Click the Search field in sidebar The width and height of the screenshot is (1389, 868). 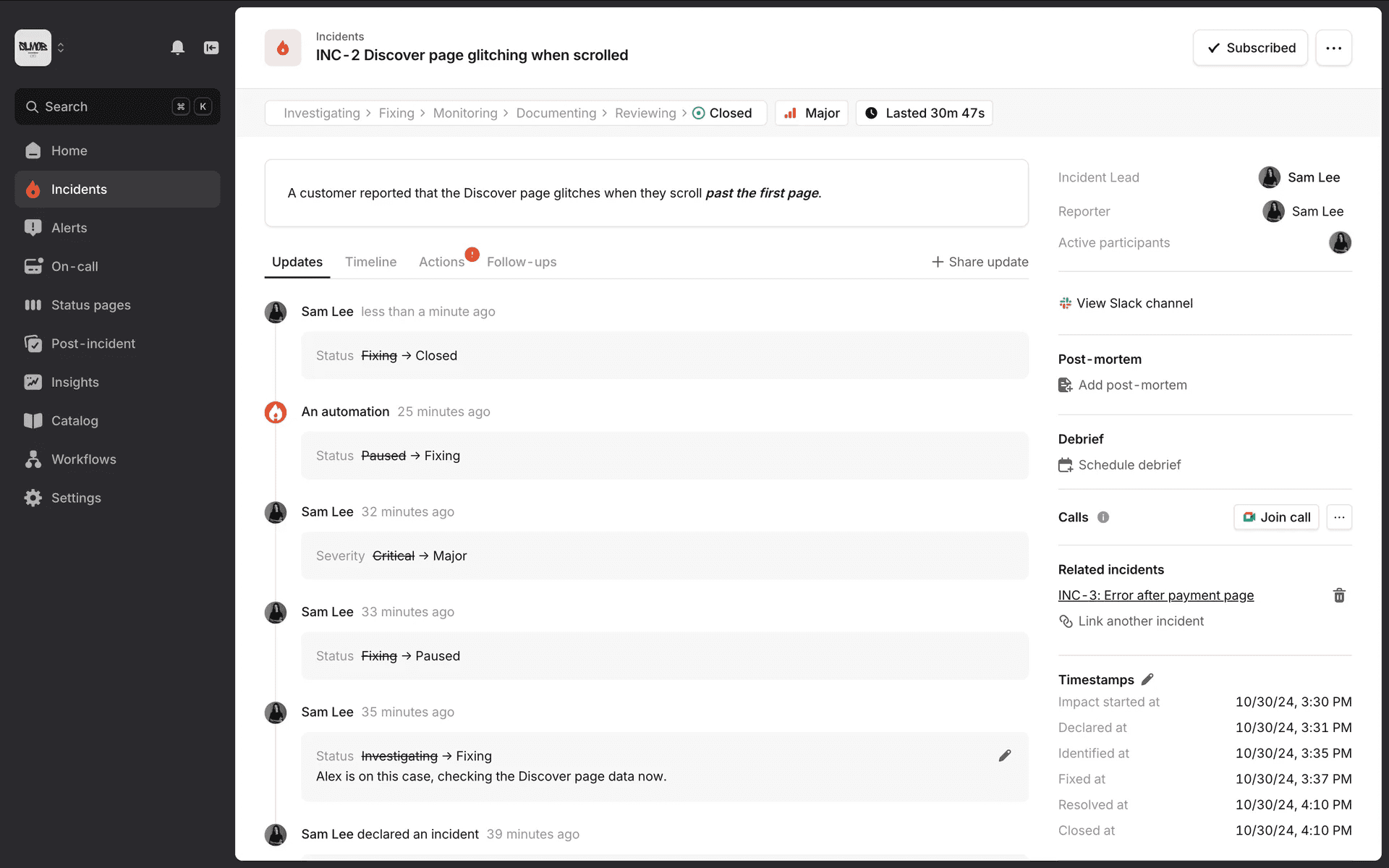pos(117,106)
